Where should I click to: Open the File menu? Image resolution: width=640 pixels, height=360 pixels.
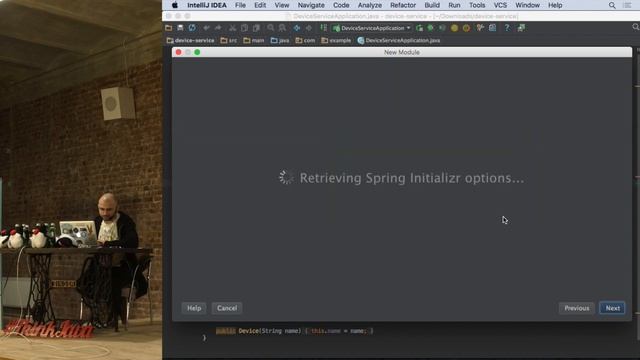tap(240, 5)
